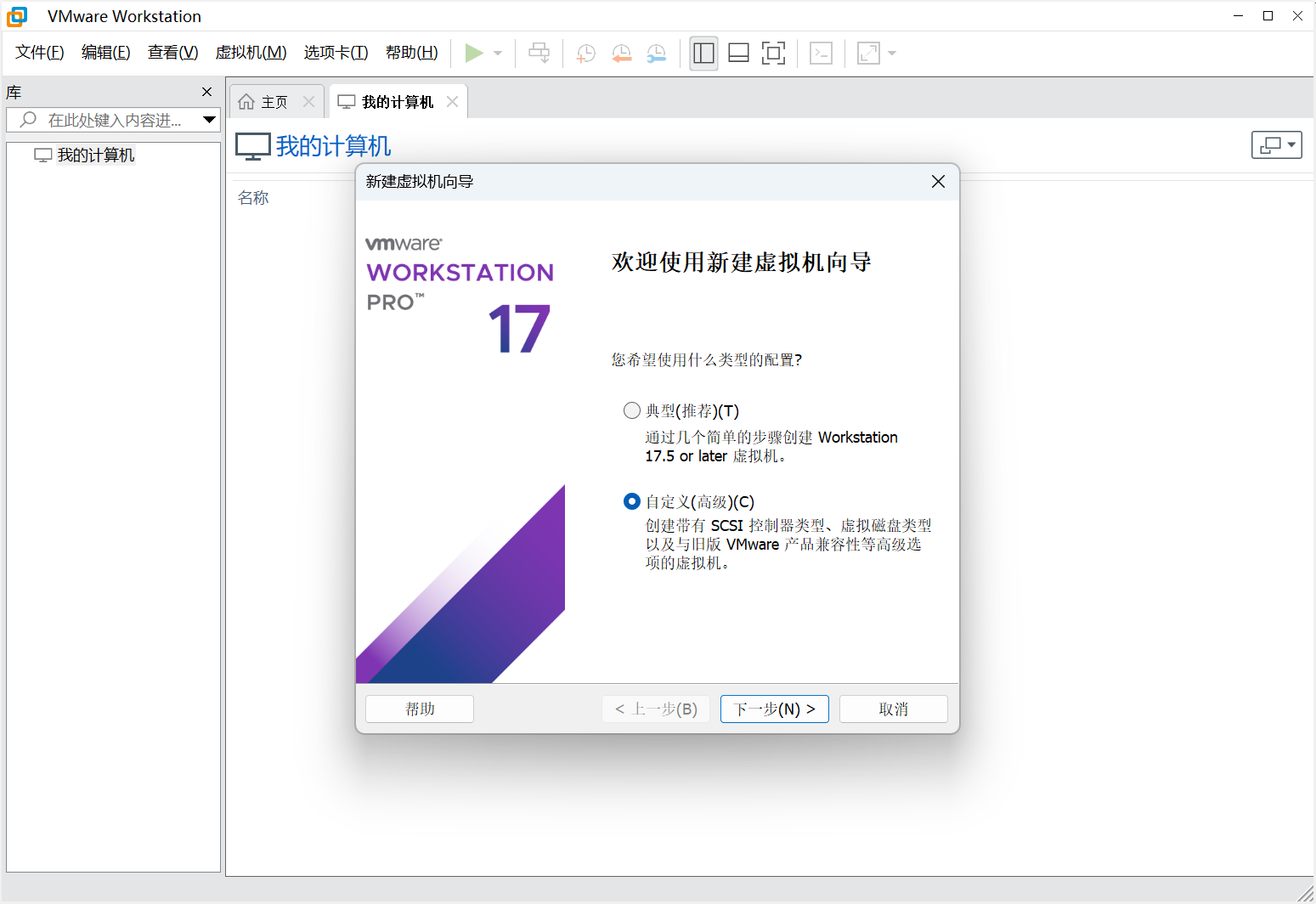Open the power options dropdown arrow
The image size is (1316, 904).
(x=498, y=54)
